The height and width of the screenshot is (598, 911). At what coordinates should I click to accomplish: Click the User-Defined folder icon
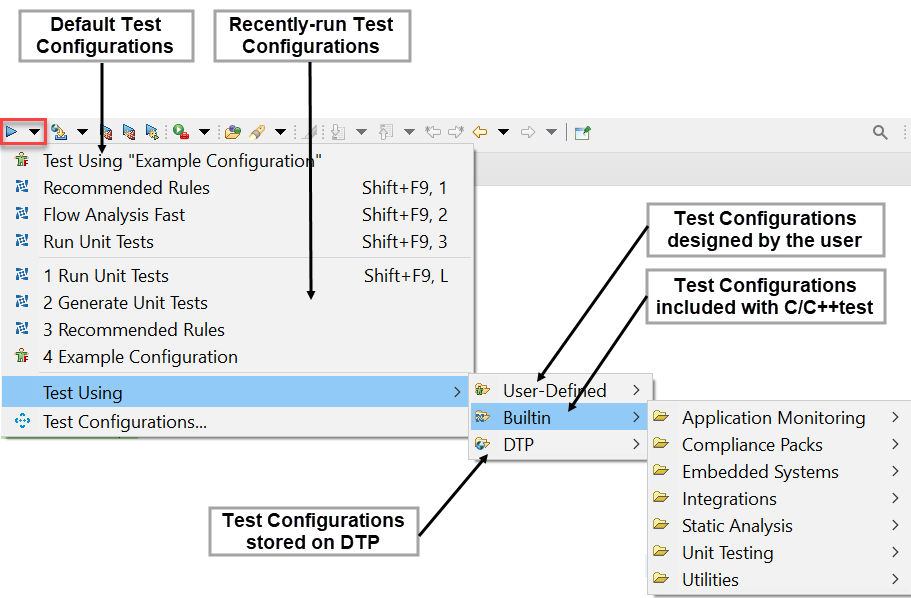pyautogui.click(x=483, y=389)
